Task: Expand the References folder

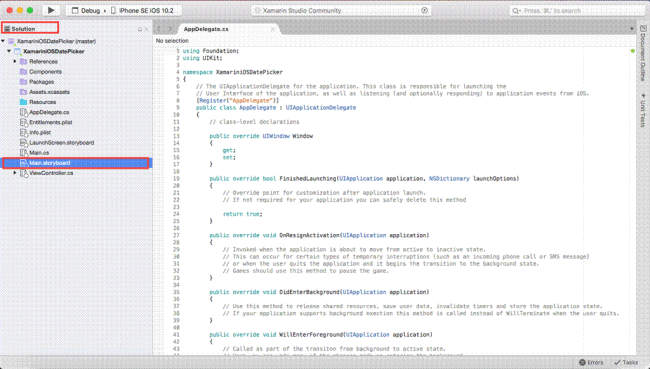Action: 15,61
